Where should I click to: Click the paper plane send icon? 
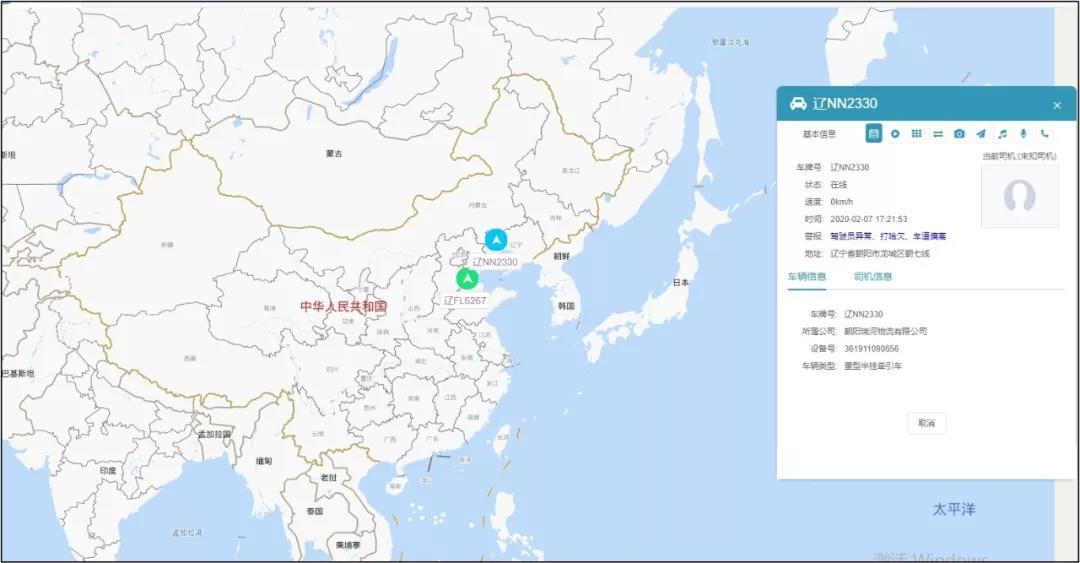(981, 133)
